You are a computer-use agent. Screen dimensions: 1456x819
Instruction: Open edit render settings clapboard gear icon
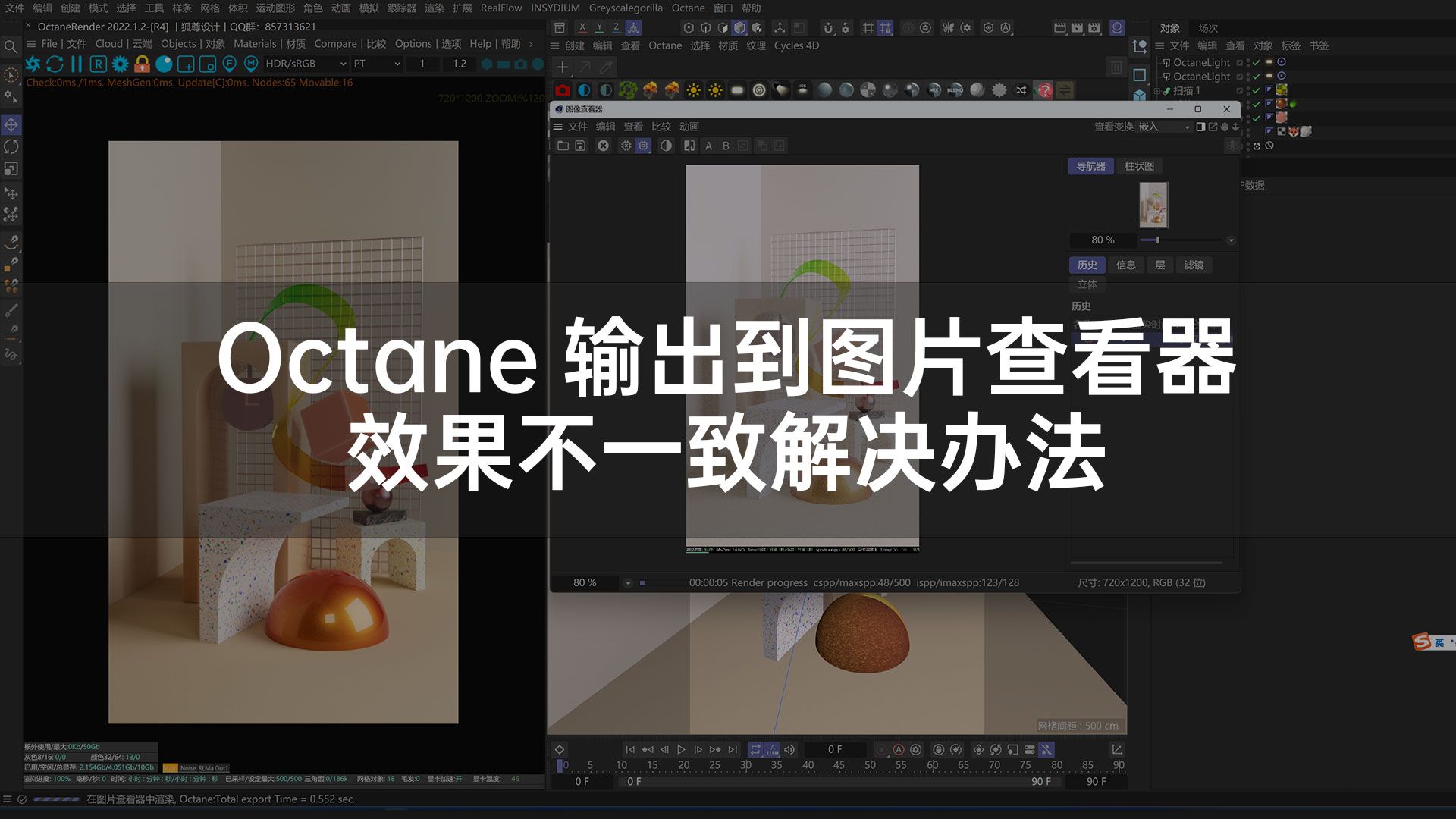coord(1094,27)
